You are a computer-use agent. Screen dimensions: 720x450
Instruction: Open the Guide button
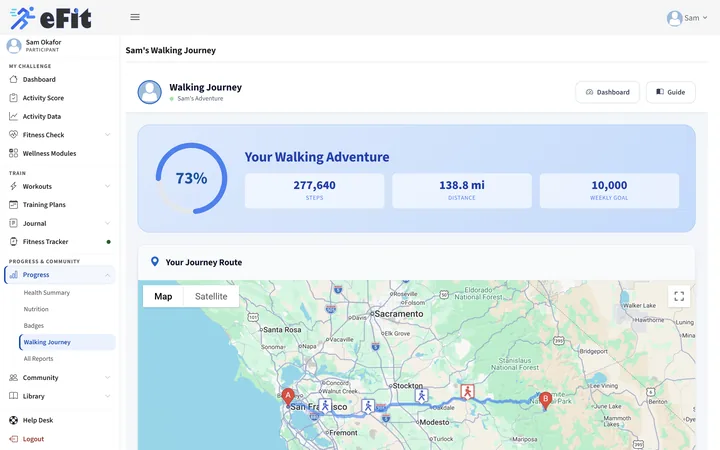[670, 92]
